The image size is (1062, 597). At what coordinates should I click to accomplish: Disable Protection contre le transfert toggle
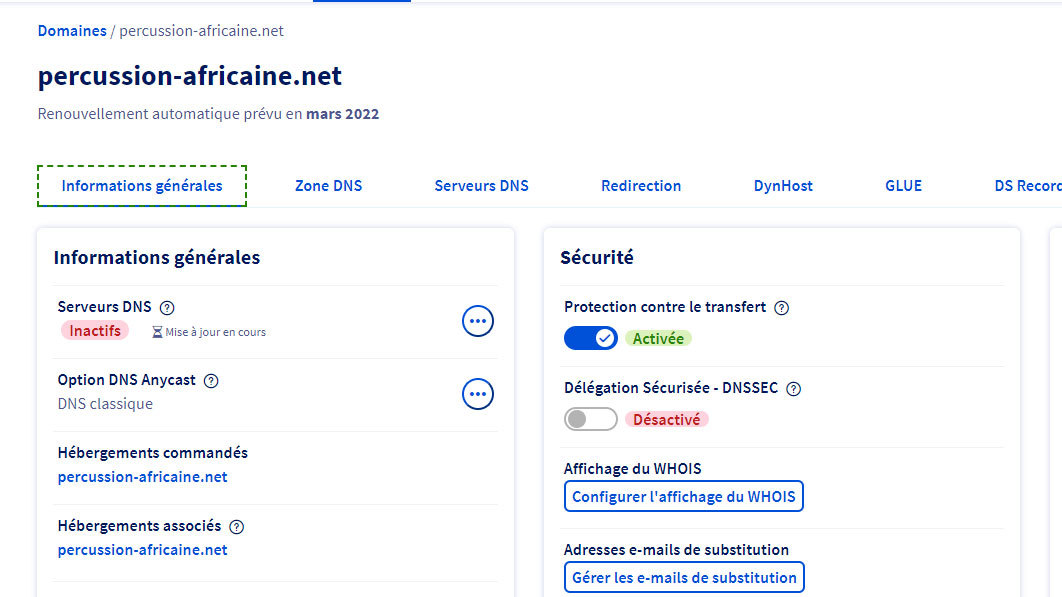pos(591,338)
